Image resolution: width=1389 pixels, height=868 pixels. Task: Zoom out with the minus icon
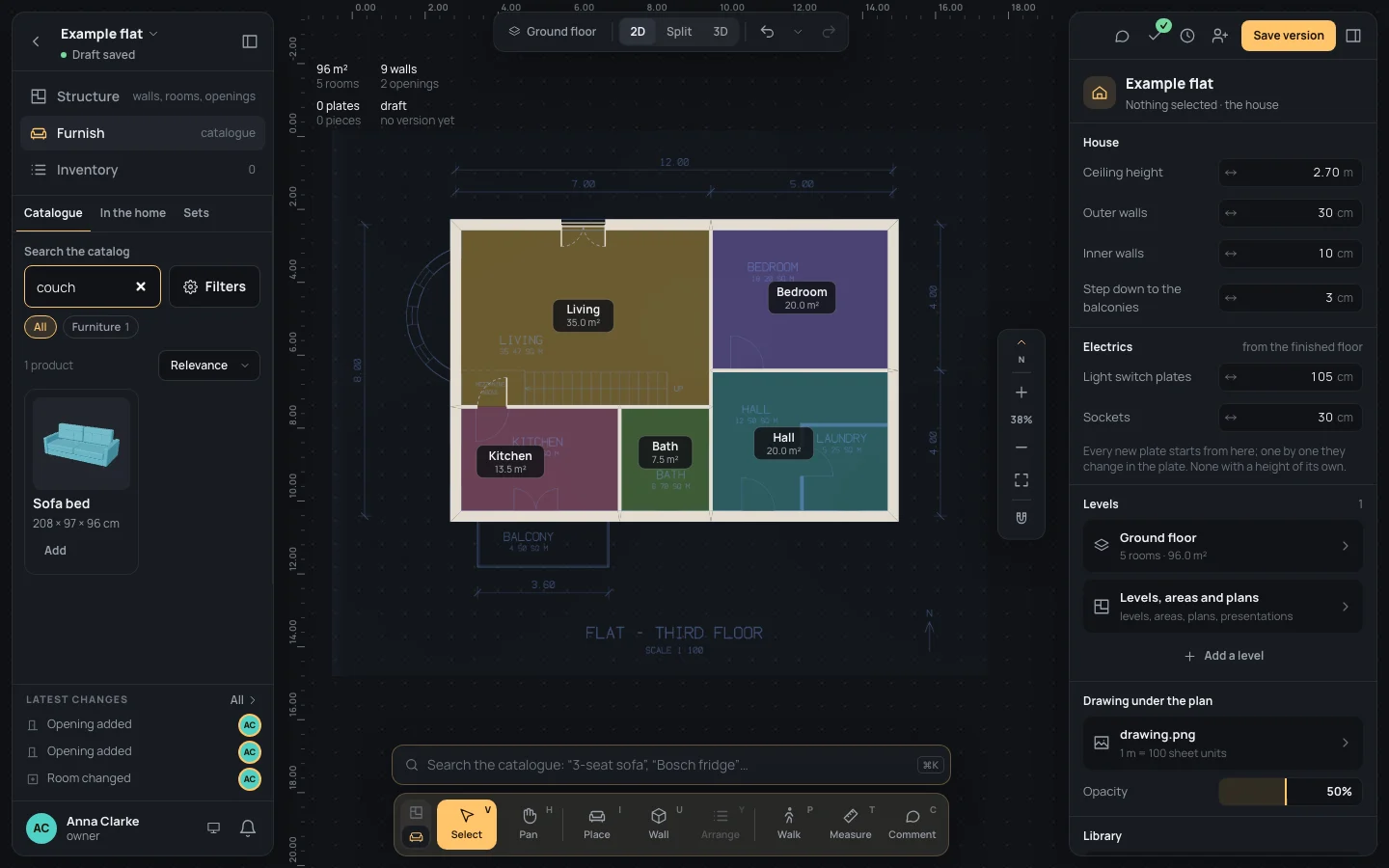coord(1021,448)
